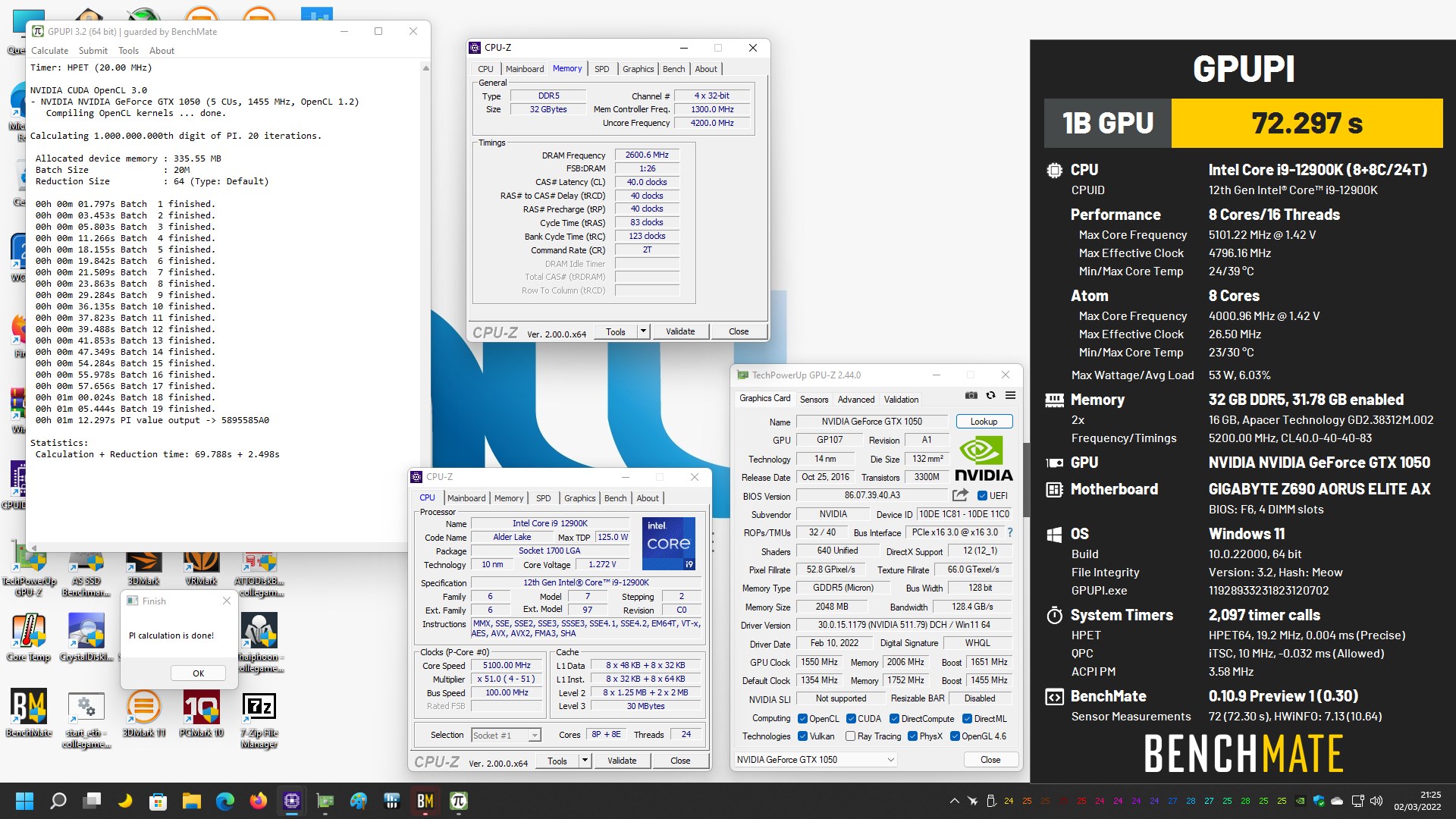1456x819 pixels.
Task: Open the Windows Start menu
Action: (25, 801)
